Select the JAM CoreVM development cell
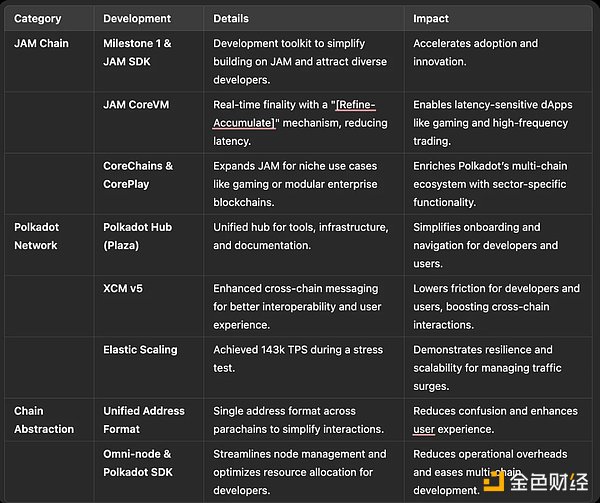 (x=139, y=105)
